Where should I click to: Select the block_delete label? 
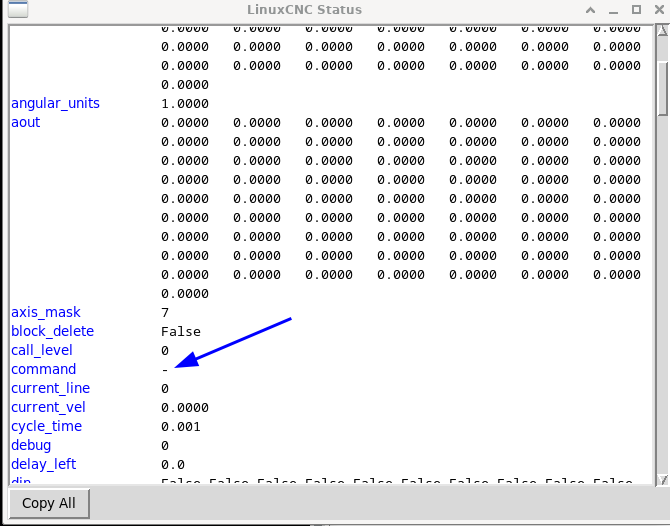53,331
